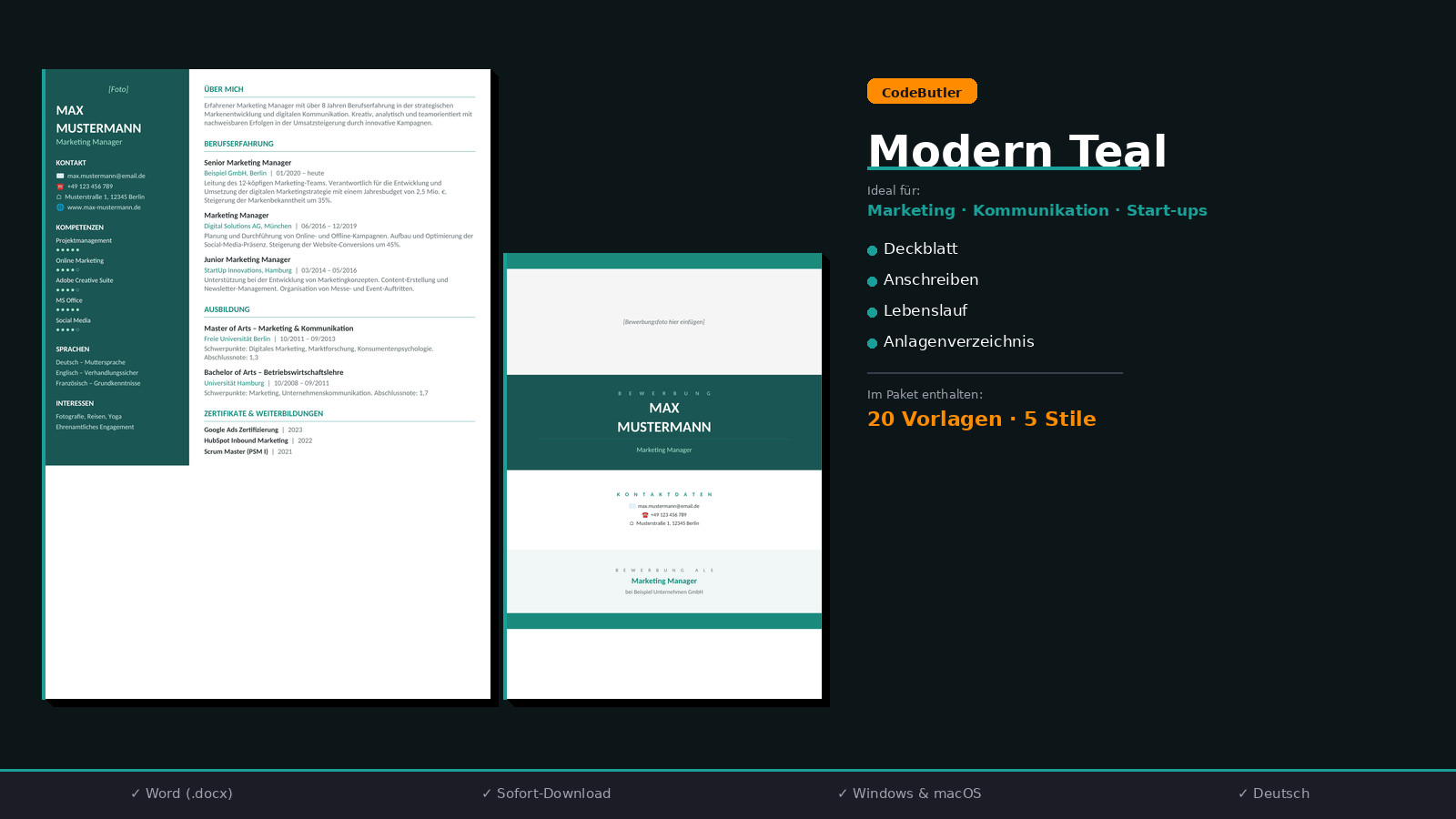
Task: Click the Im Paket enthalten label
Action: [x=925, y=394]
